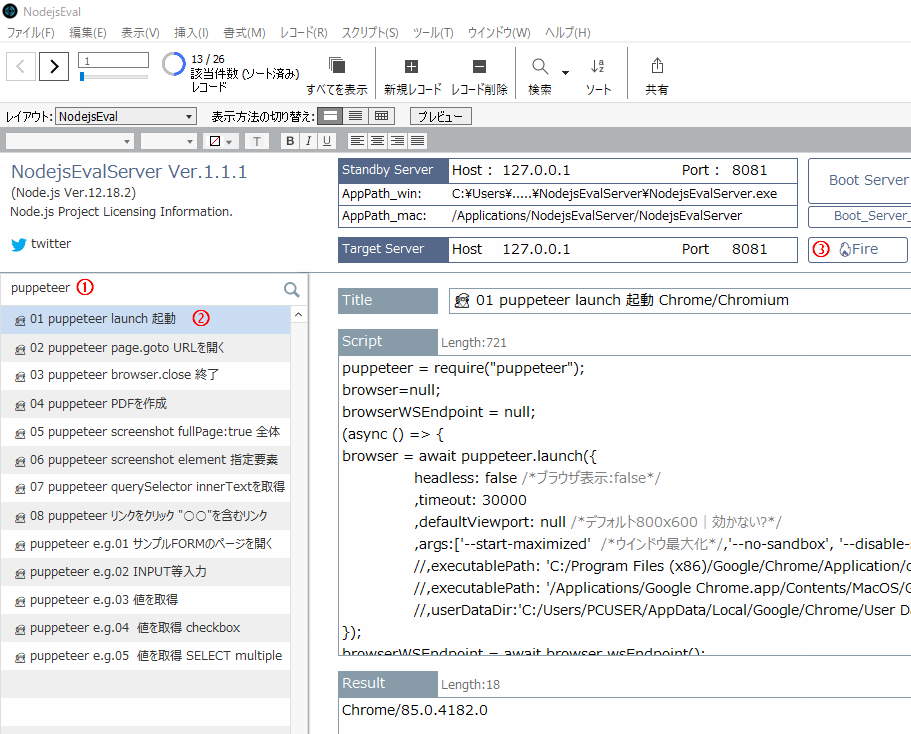Select puppeteer e.g.04 checkbox row
This screenshot has height=734, width=911.
pos(145,628)
